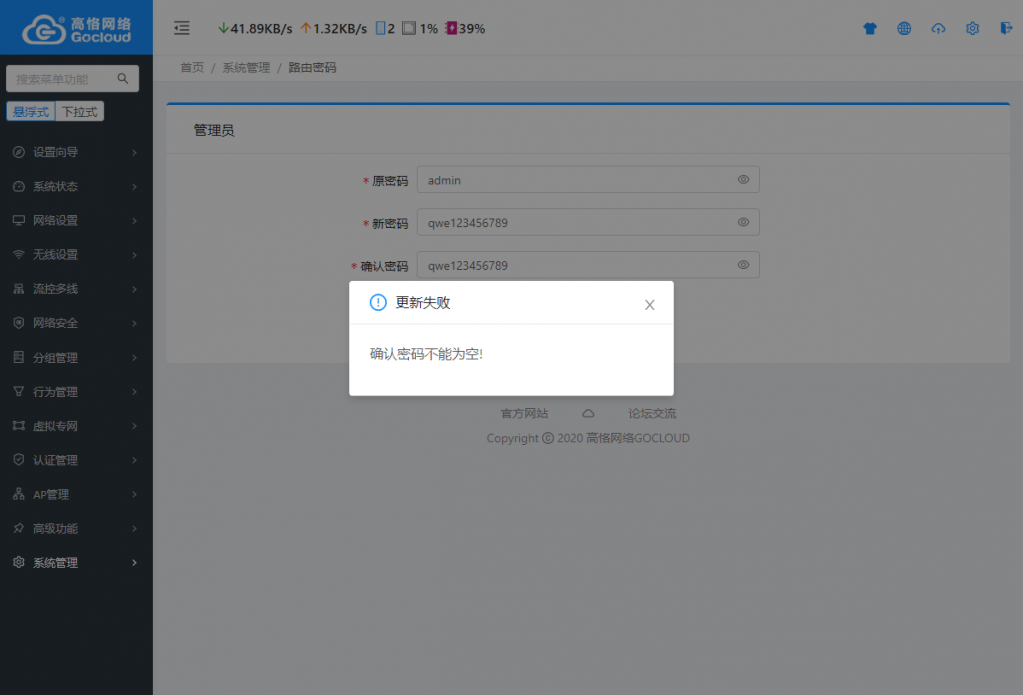Close the 更新失败 dialog
Screen dimensions: 1023x695
[x=649, y=305]
